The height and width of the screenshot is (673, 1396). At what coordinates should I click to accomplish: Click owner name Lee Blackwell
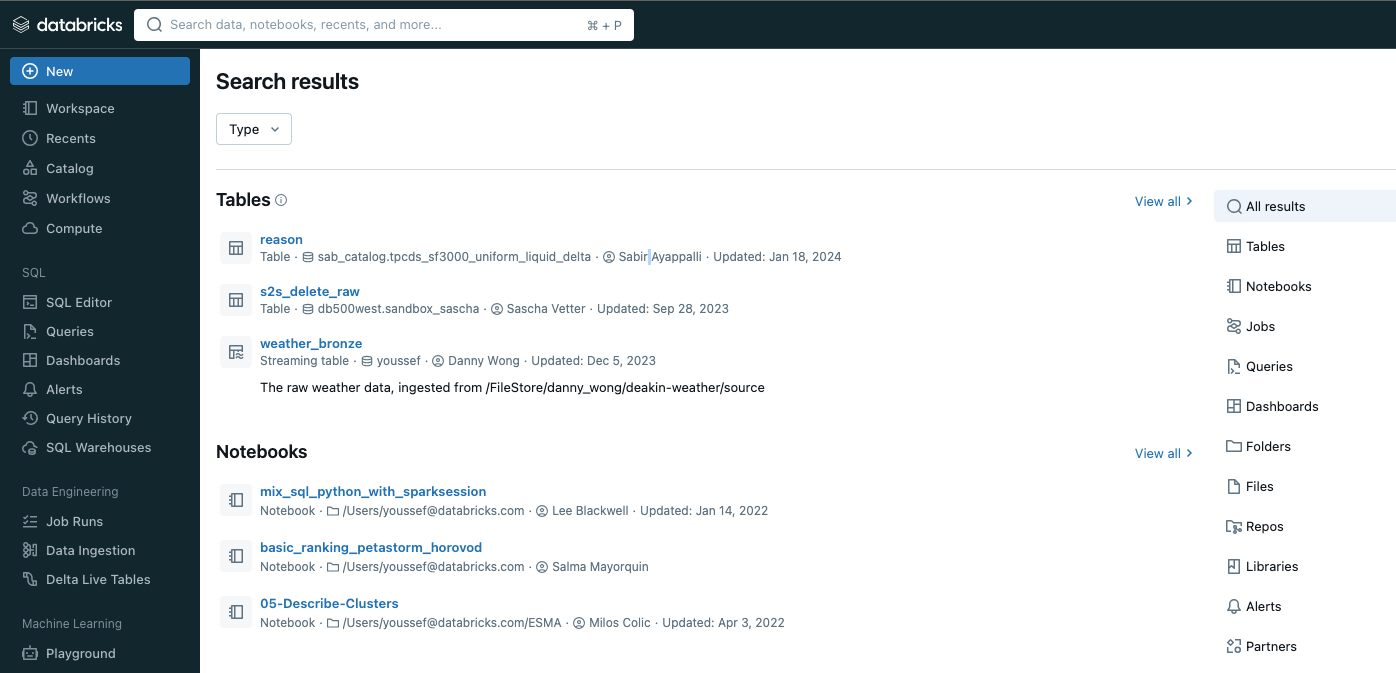coord(590,511)
